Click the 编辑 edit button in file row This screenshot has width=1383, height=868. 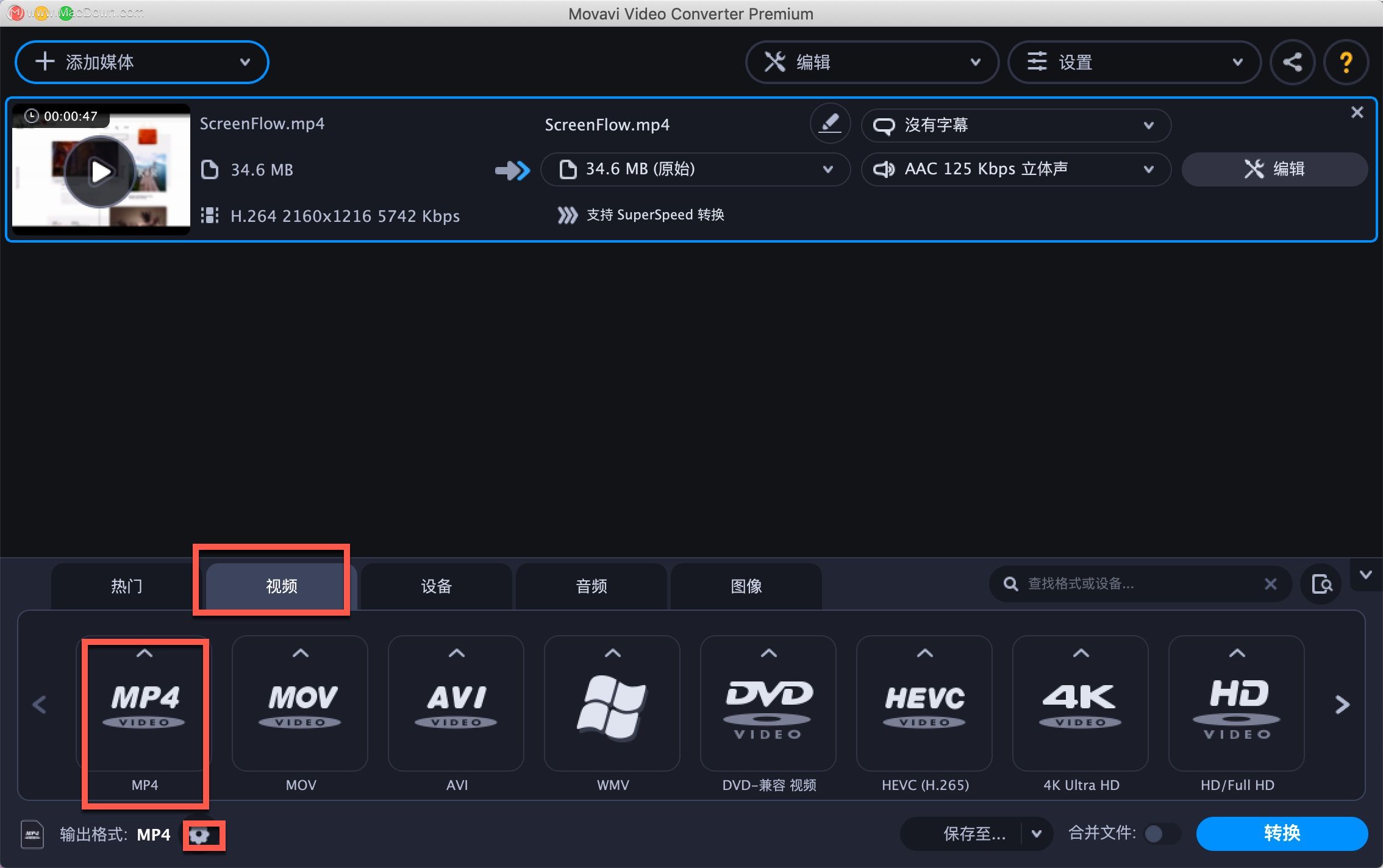[1274, 169]
